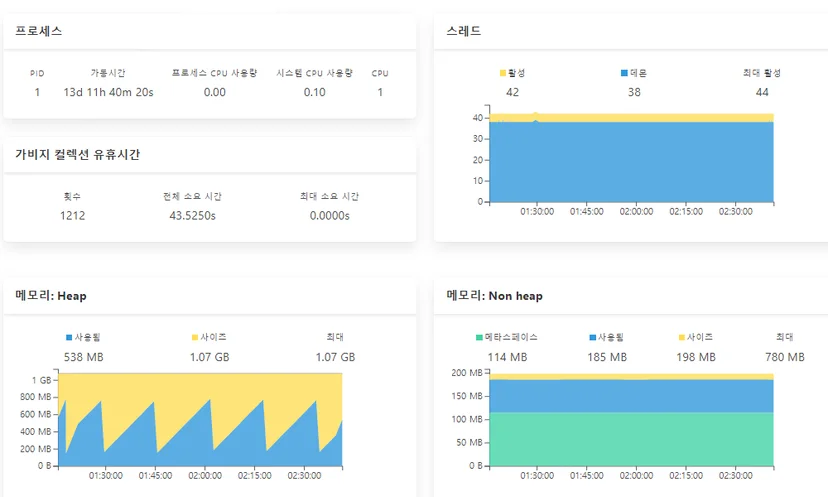Click the PID value 1

tap(37, 92)
